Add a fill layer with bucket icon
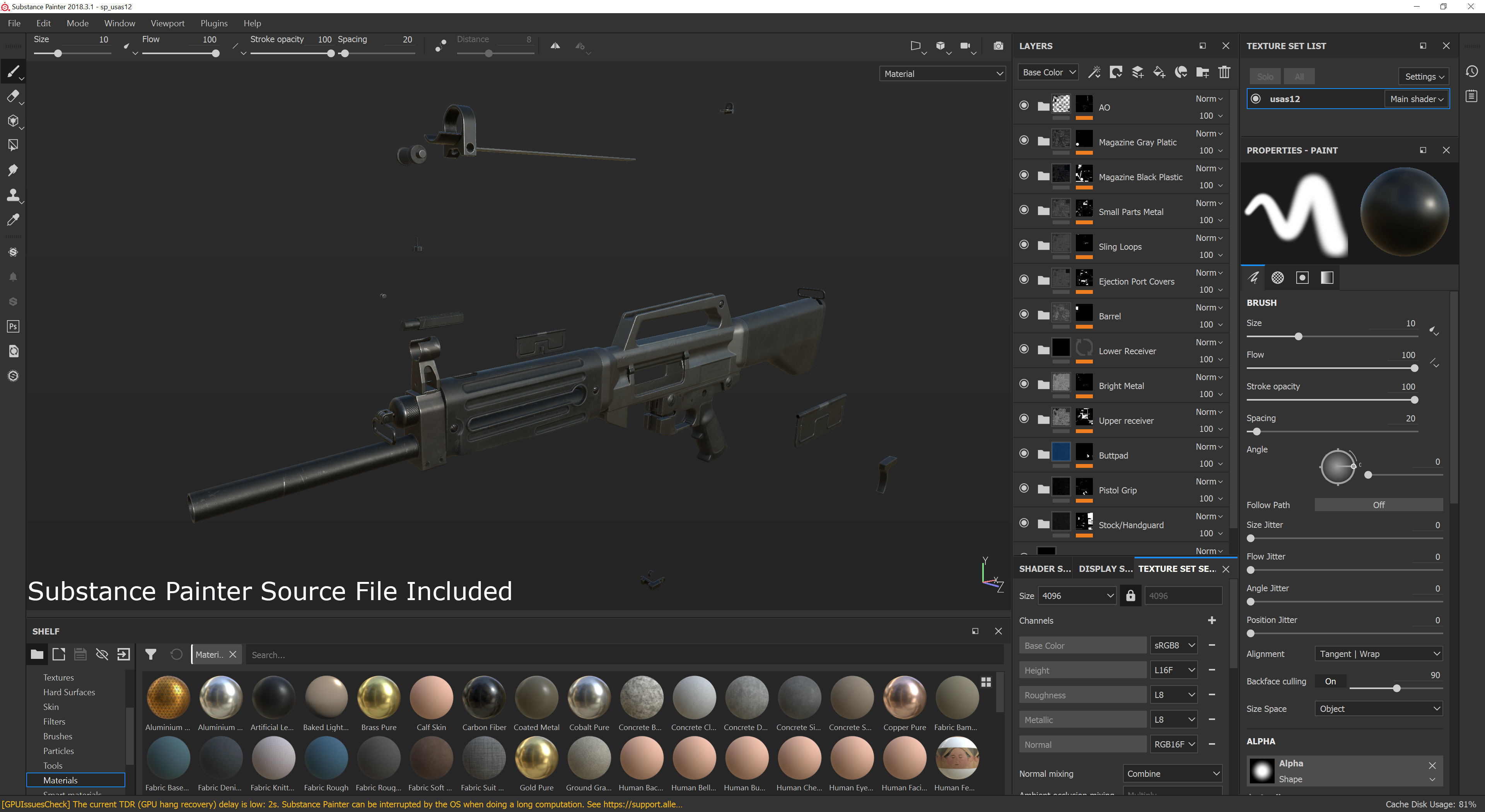 pos(1159,72)
